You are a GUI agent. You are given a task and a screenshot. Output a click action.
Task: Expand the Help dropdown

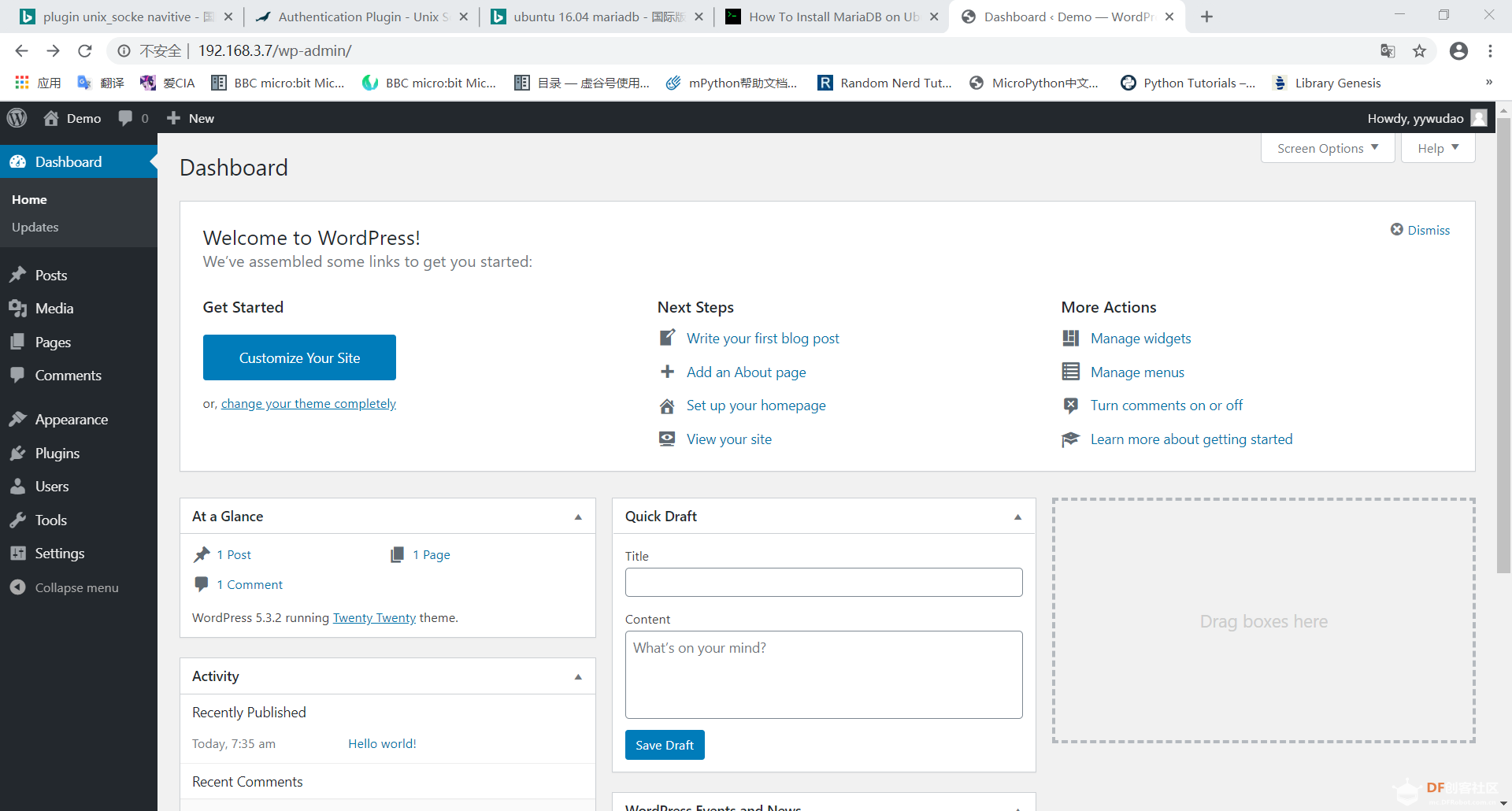tap(1438, 148)
